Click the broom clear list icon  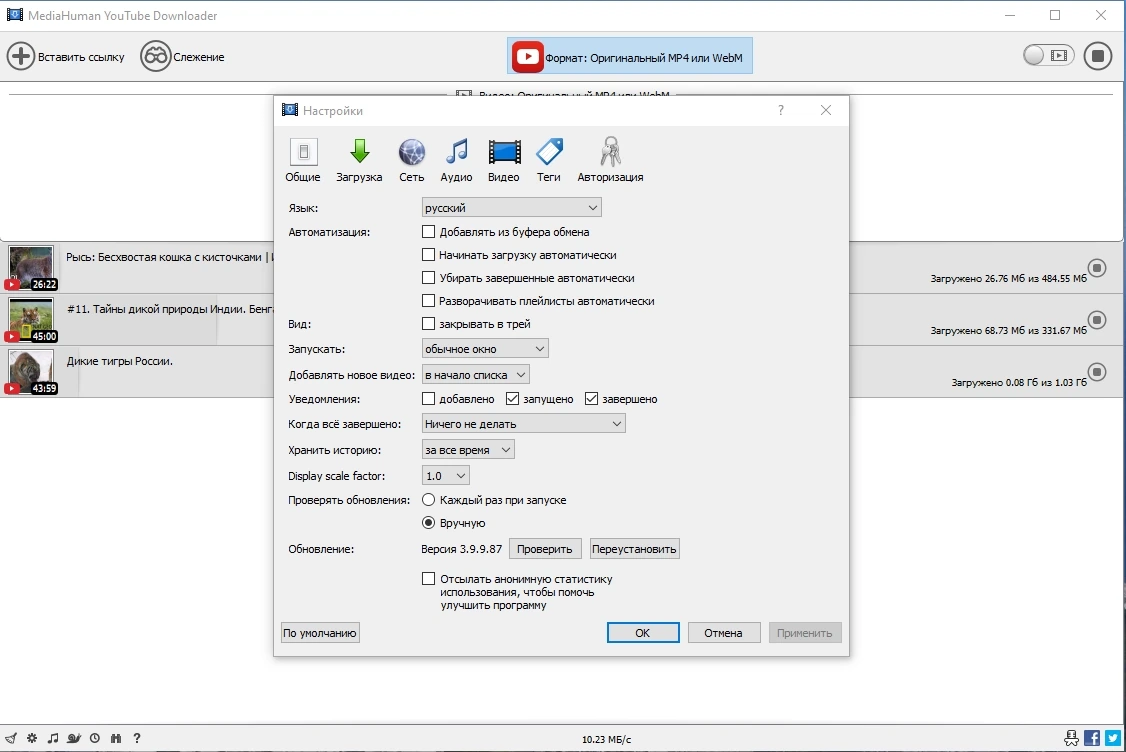coord(11,738)
